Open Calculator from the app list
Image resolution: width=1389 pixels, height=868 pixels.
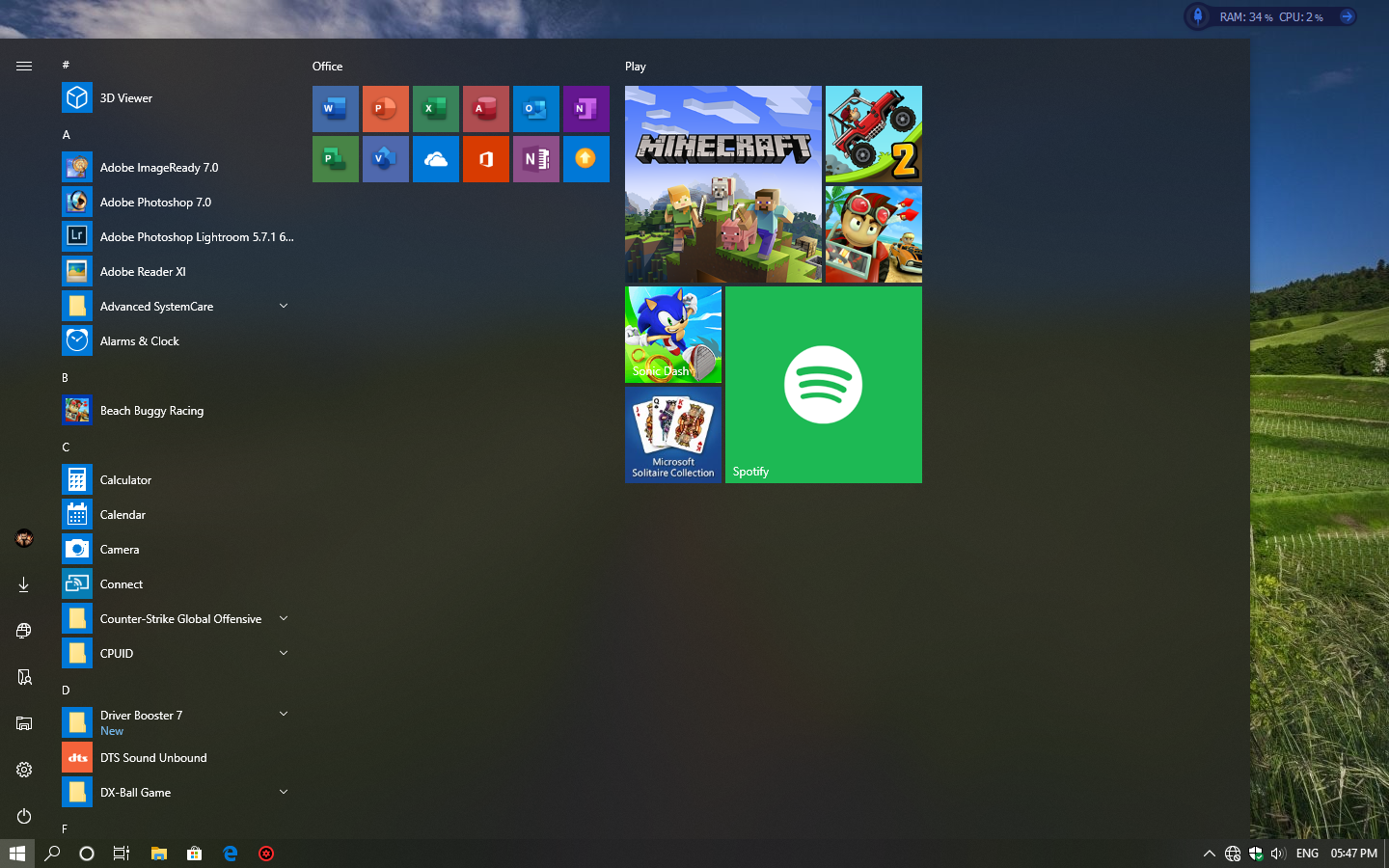177,479
